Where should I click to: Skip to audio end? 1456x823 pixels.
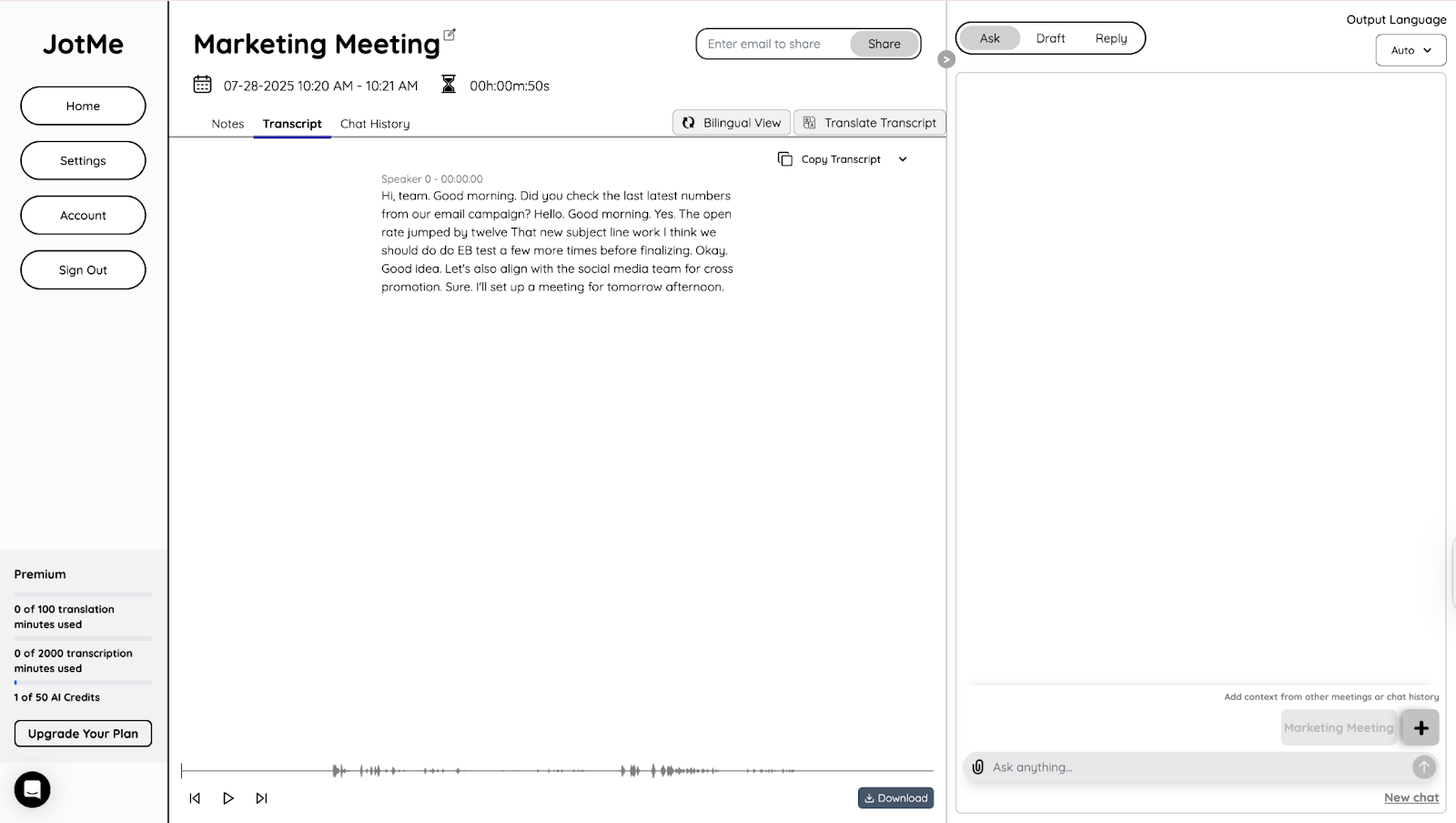pos(261,798)
